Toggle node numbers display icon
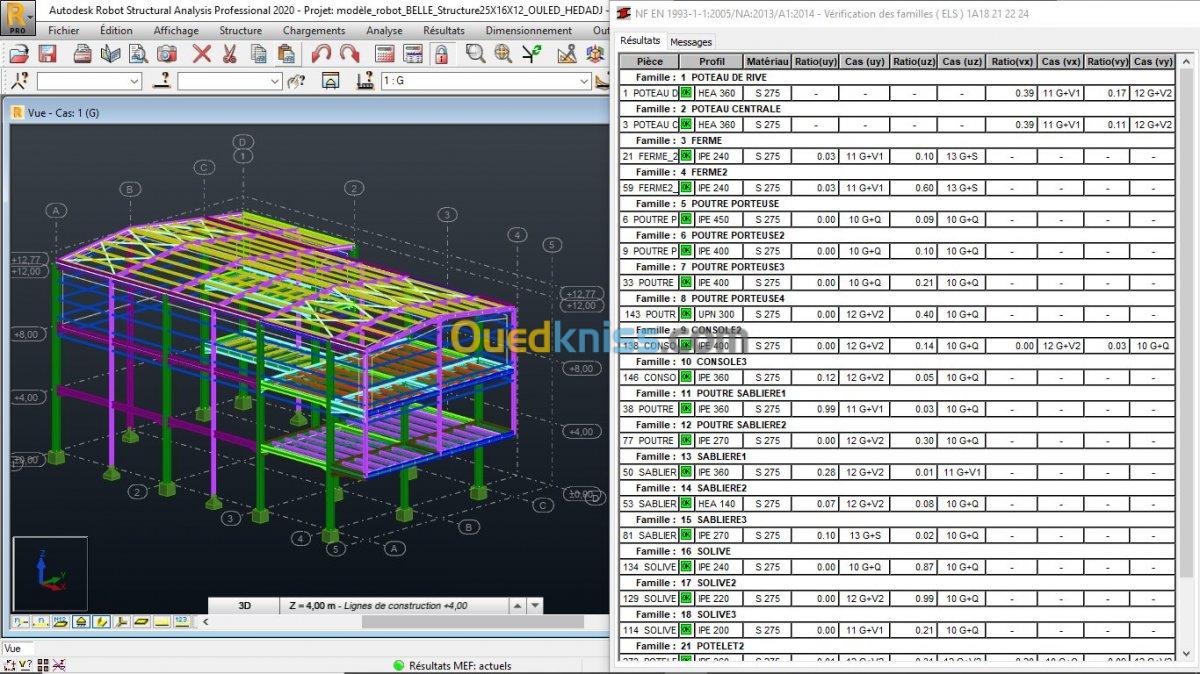This screenshot has width=1200, height=674. 21,622
